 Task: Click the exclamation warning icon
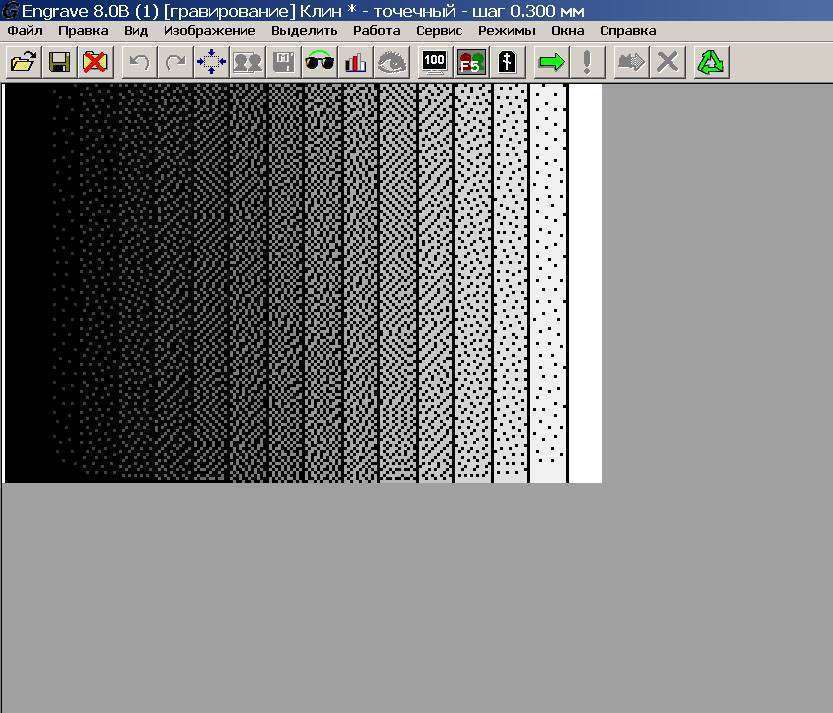587,61
